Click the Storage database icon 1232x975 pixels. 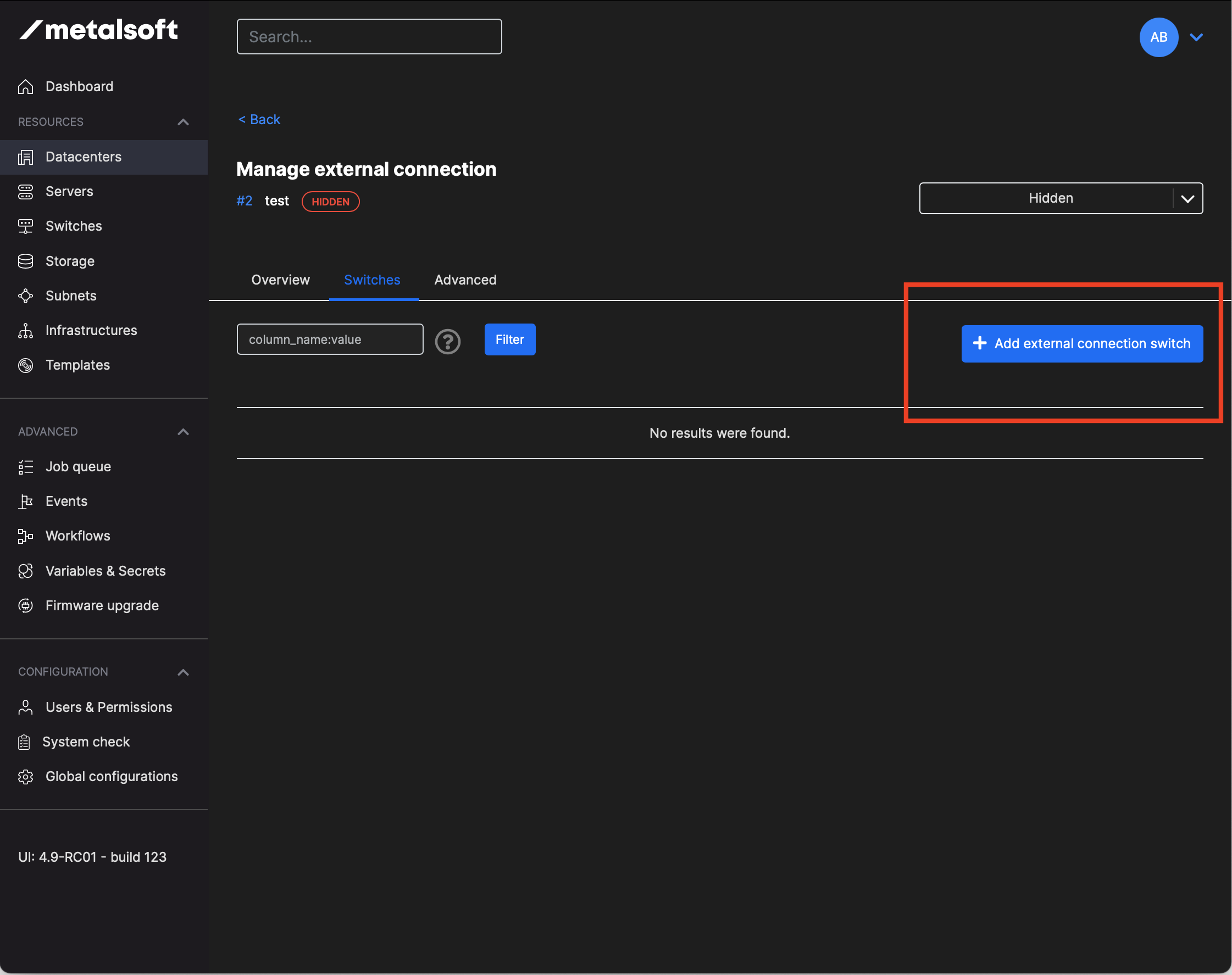click(x=26, y=261)
